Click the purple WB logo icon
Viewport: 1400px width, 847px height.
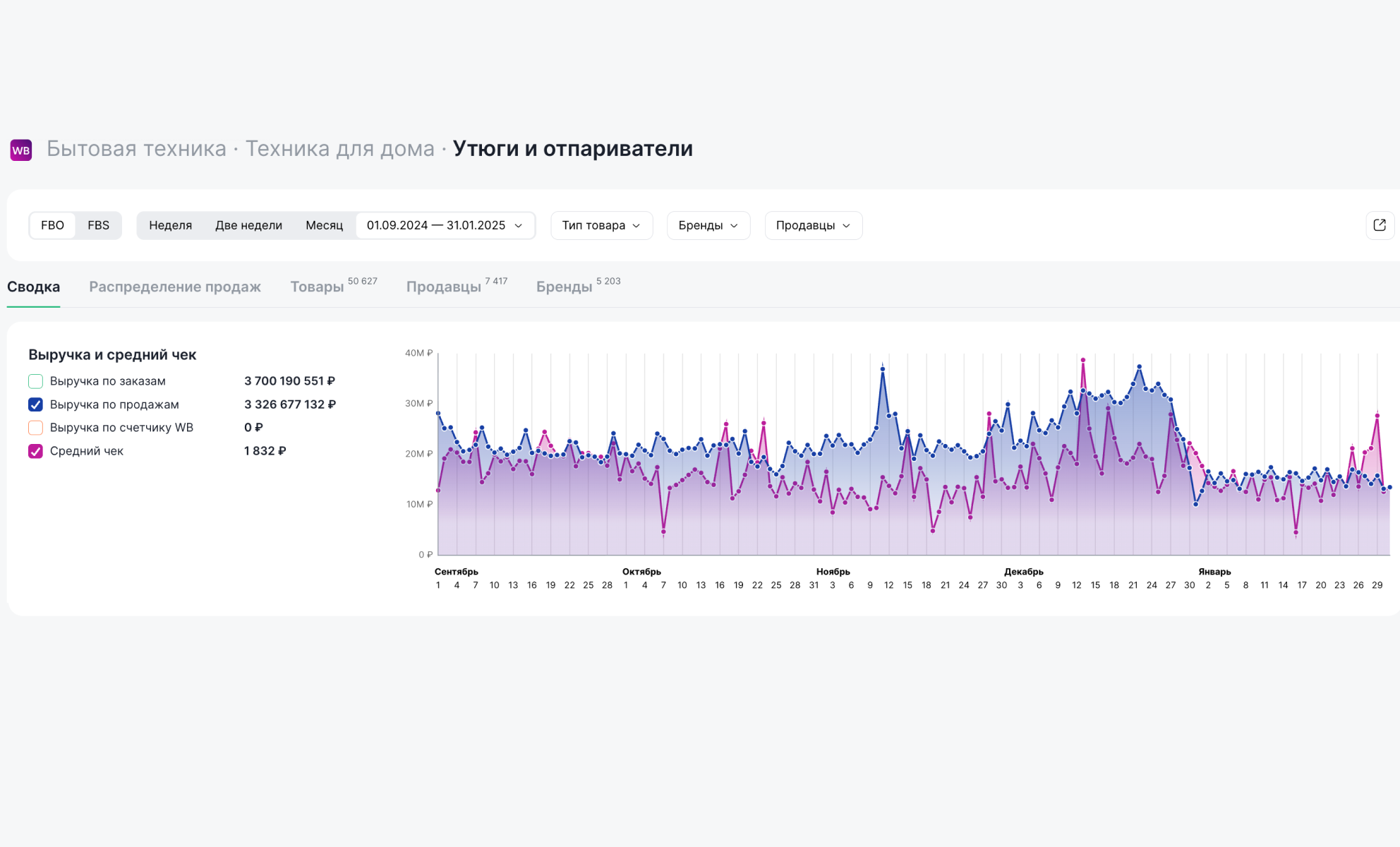pyautogui.click(x=21, y=150)
